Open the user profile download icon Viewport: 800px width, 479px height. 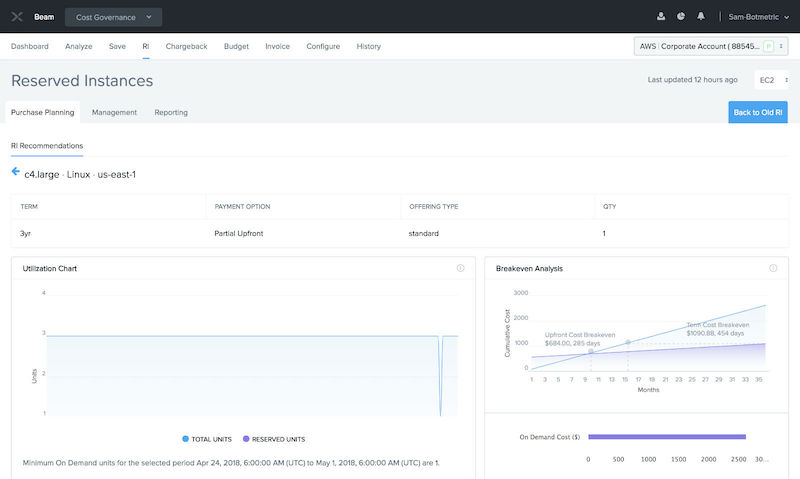(661, 16)
